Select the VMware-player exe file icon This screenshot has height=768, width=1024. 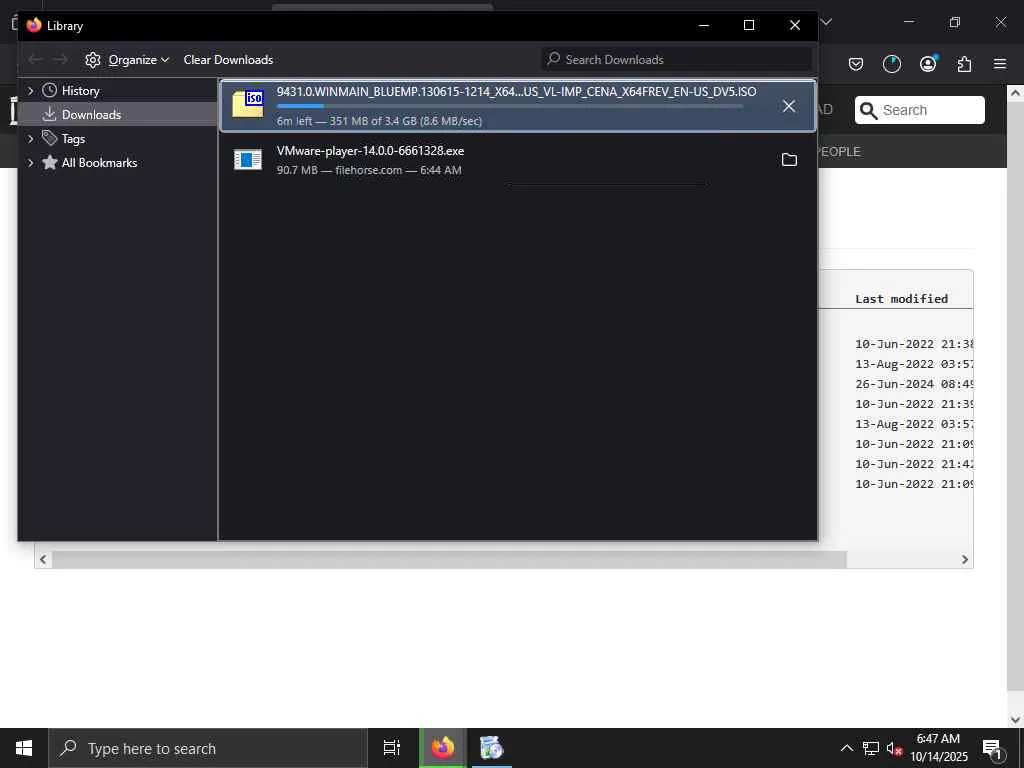(x=248, y=160)
